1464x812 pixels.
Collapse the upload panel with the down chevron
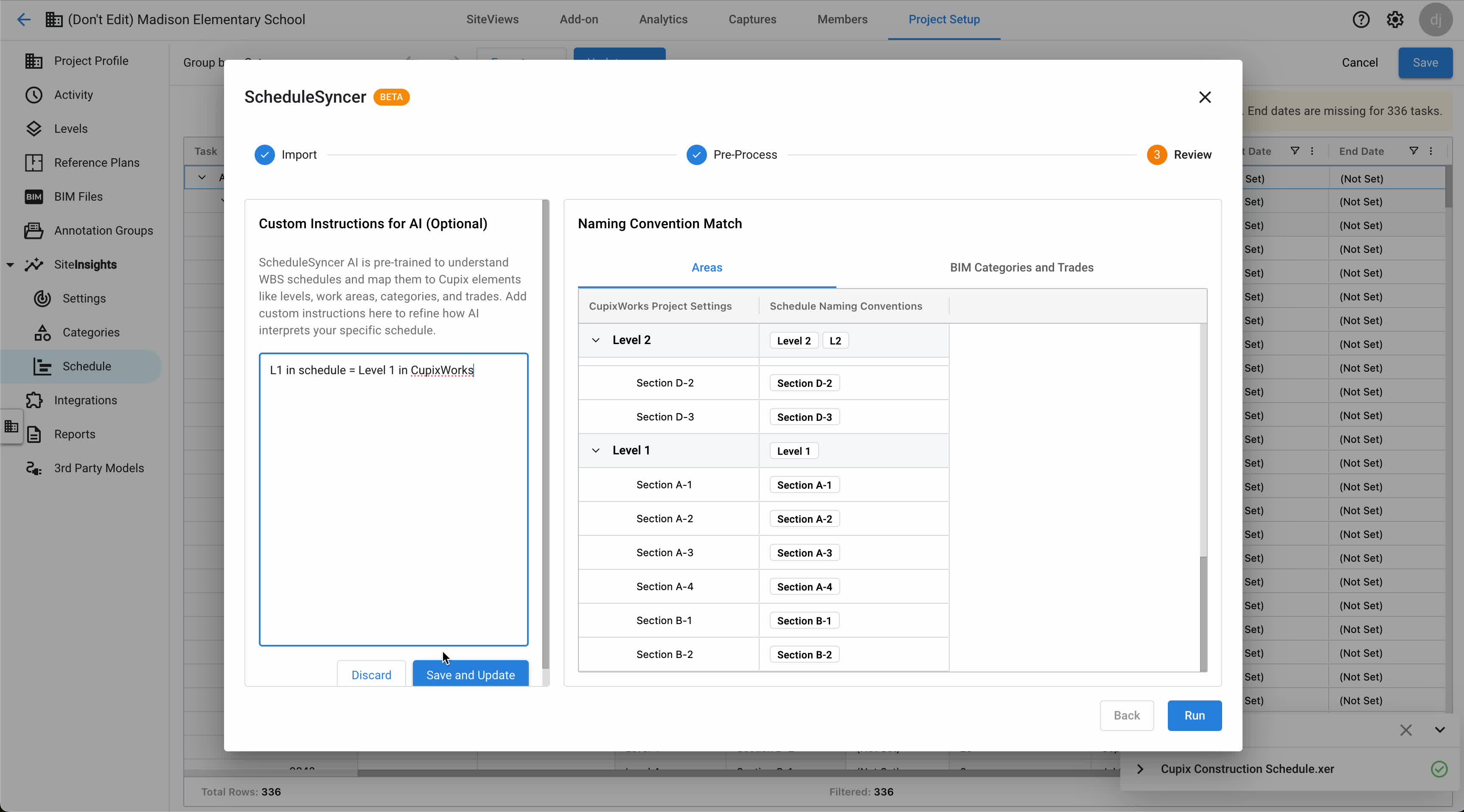1439,730
